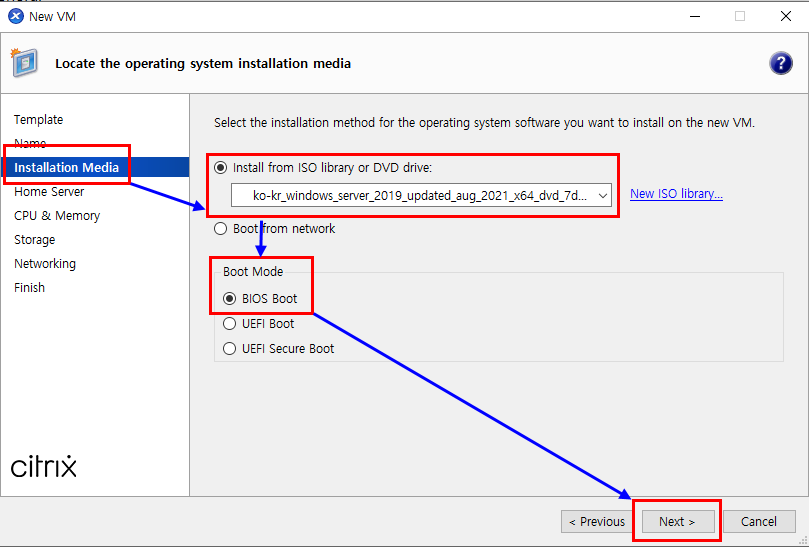This screenshot has height=547, width=809.
Task: Go to the Storage step
Action: (x=35, y=240)
